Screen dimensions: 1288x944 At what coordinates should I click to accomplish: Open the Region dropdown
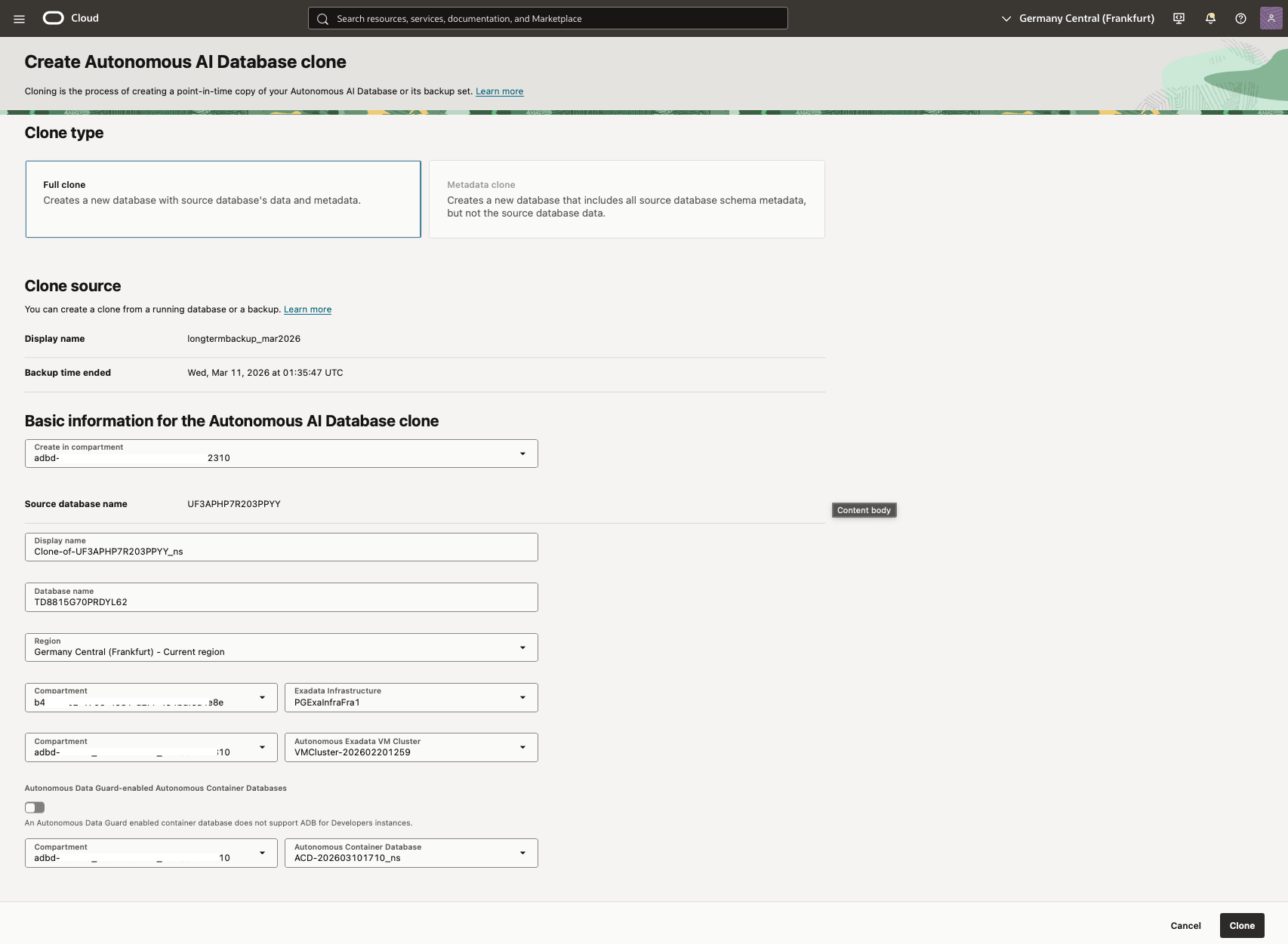pos(282,647)
